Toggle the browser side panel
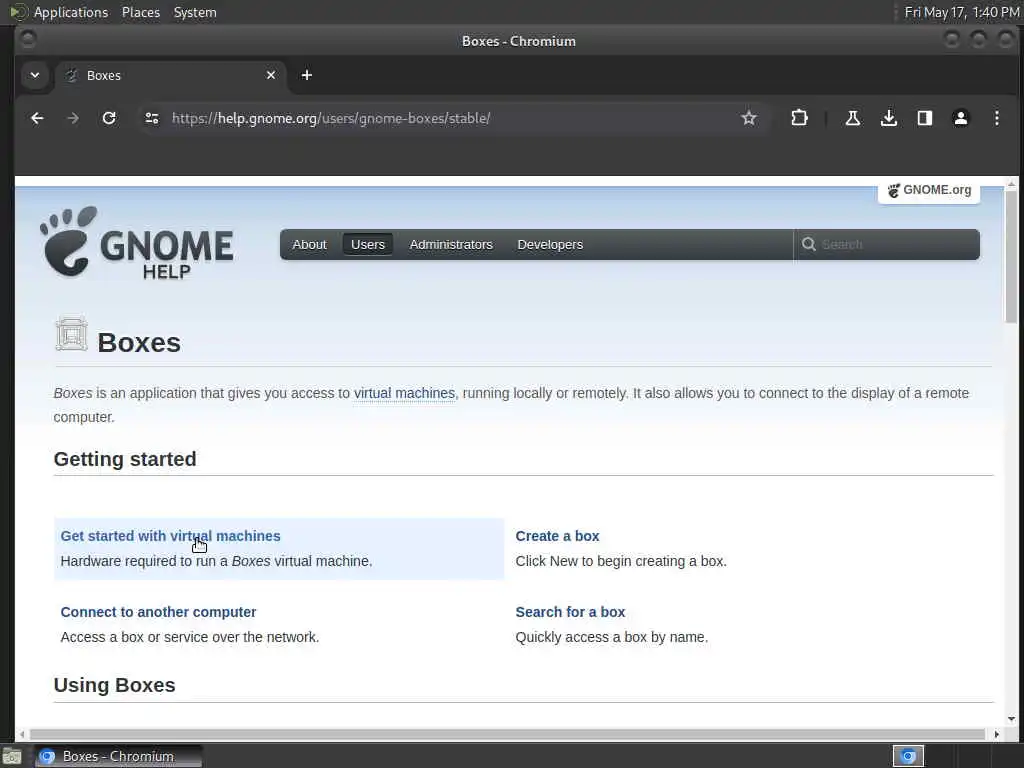1024x768 pixels. 925,118
